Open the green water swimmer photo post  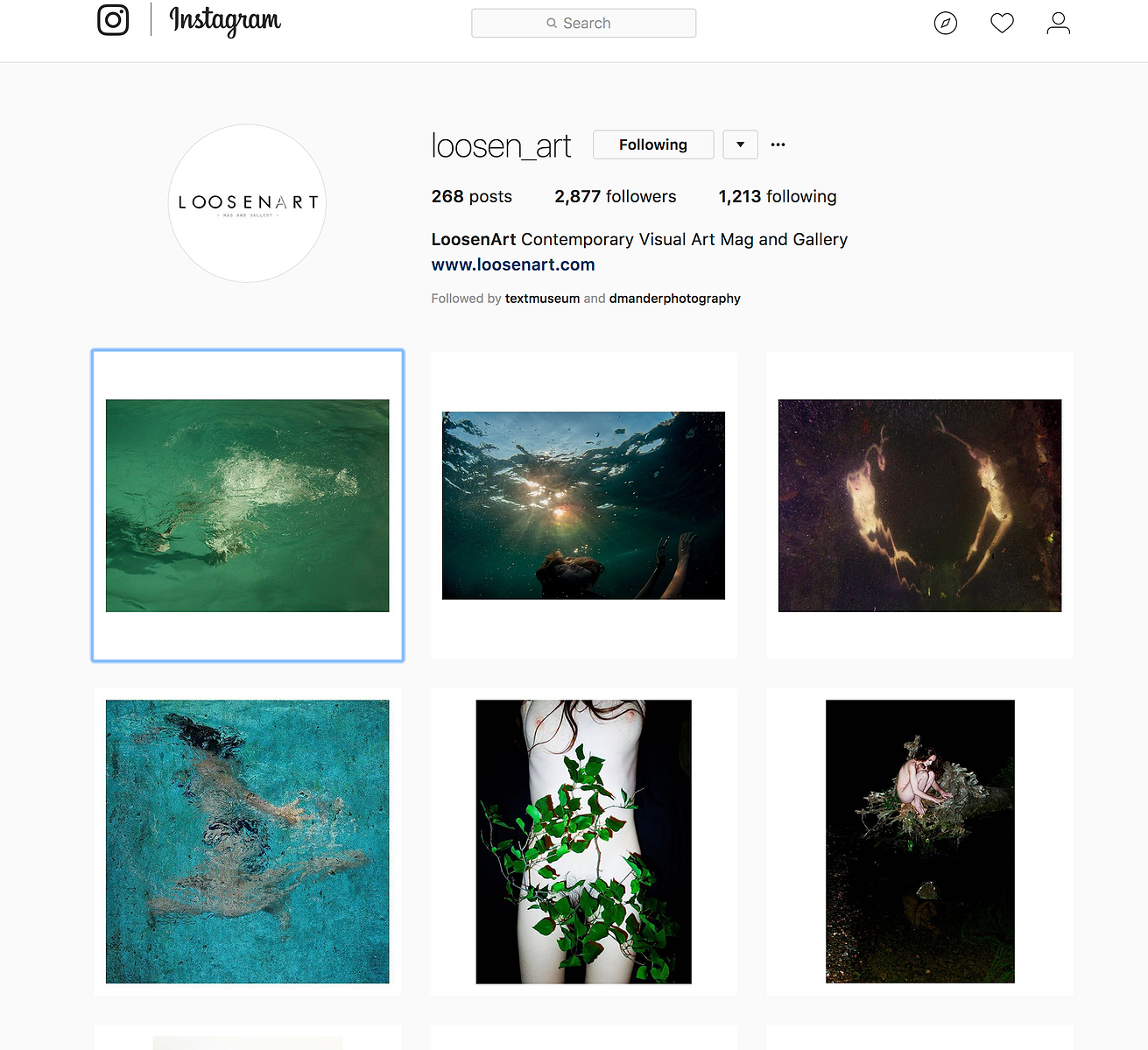click(x=248, y=505)
